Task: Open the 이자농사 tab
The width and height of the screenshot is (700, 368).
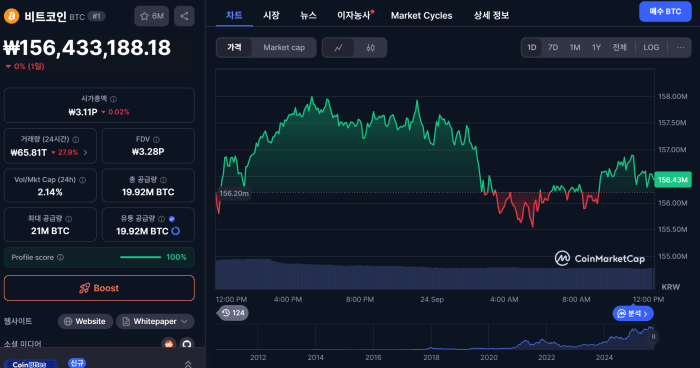Action: [x=354, y=15]
